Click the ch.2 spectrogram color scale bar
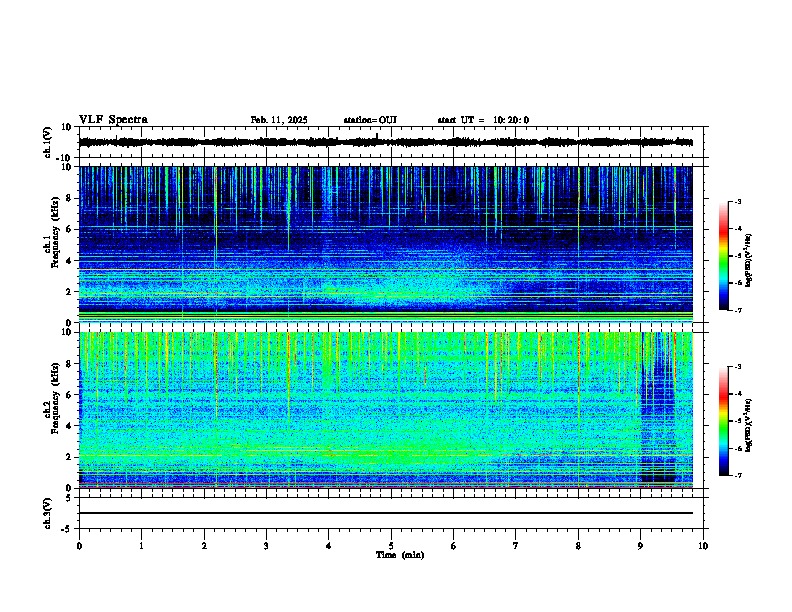The image size is (792, 612). [x=724, y=421]
